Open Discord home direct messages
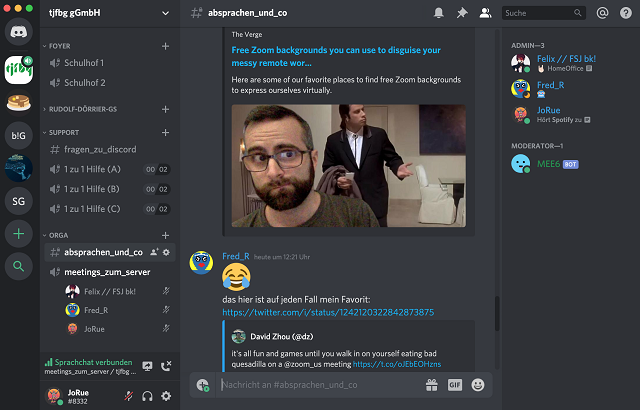This screenshot has width=640, height=410. point(19,31)
